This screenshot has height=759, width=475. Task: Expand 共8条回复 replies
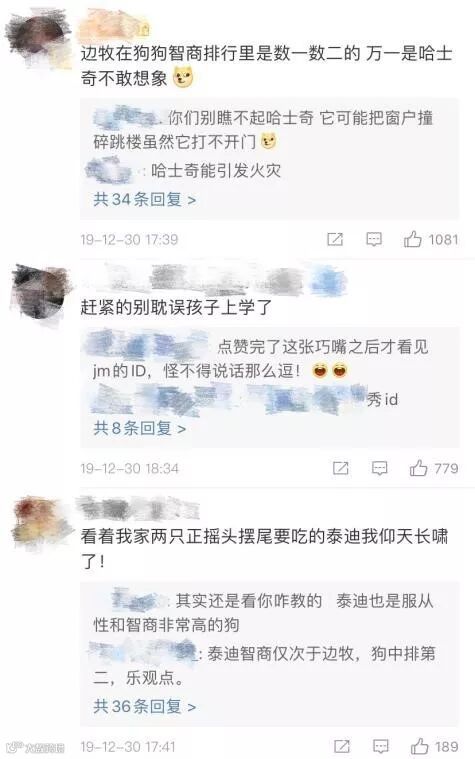139,428
